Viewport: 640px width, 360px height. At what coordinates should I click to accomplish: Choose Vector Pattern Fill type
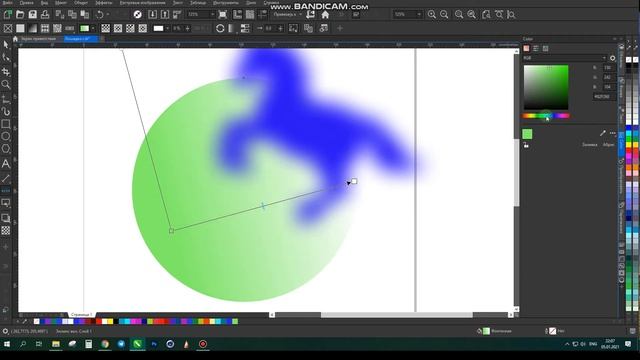tap(45, 28)
